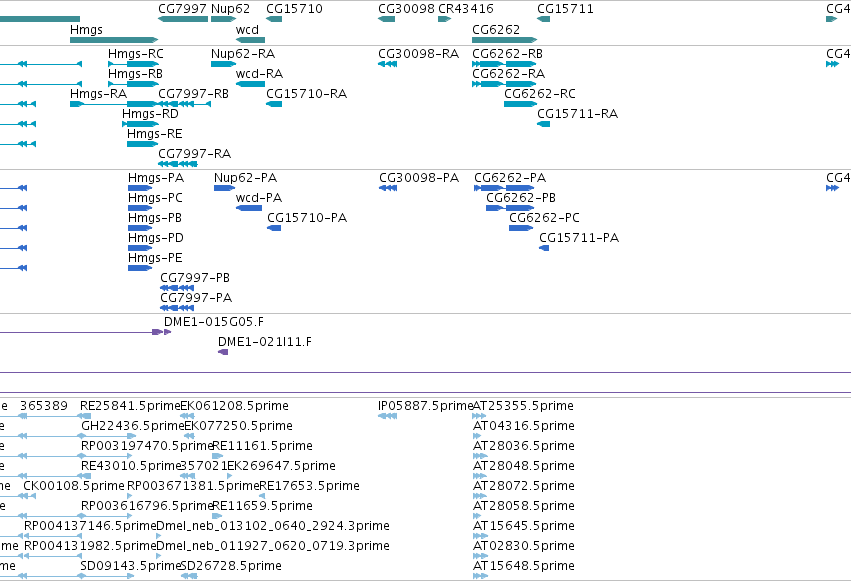Click the CG15711 gene label
The image size is (851, 581).
point(566,9)
